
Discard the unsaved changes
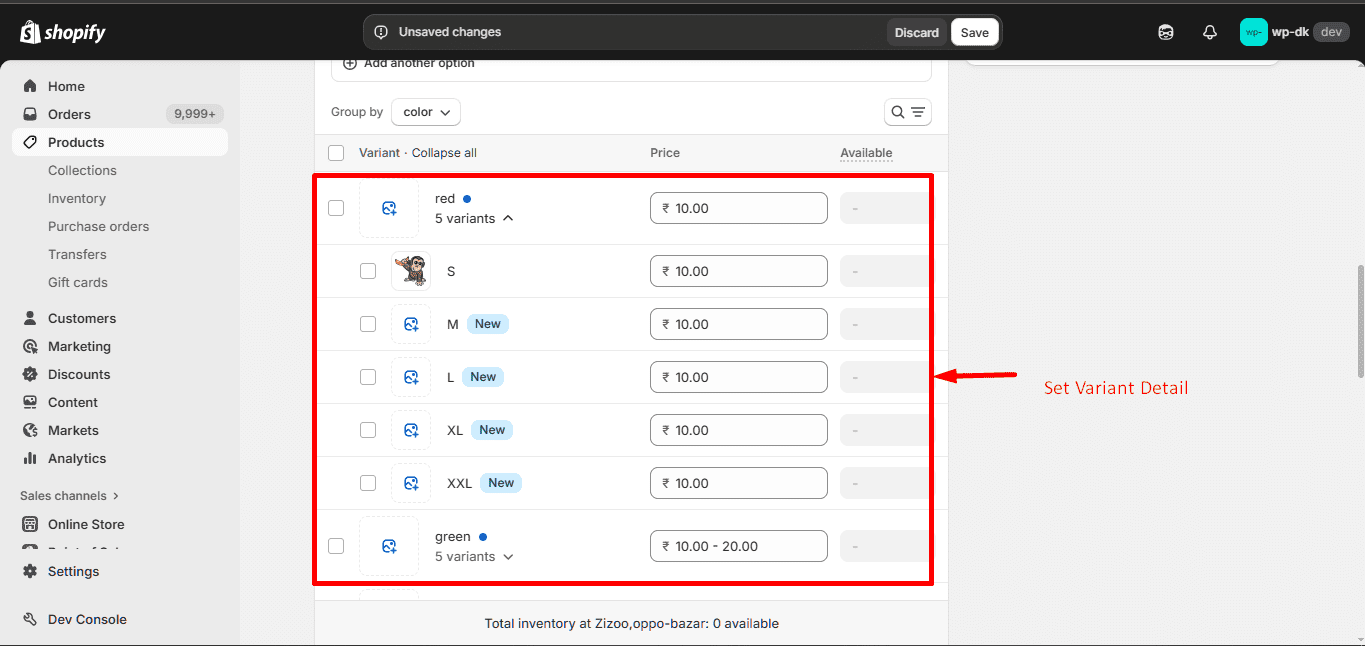point(916,32)
